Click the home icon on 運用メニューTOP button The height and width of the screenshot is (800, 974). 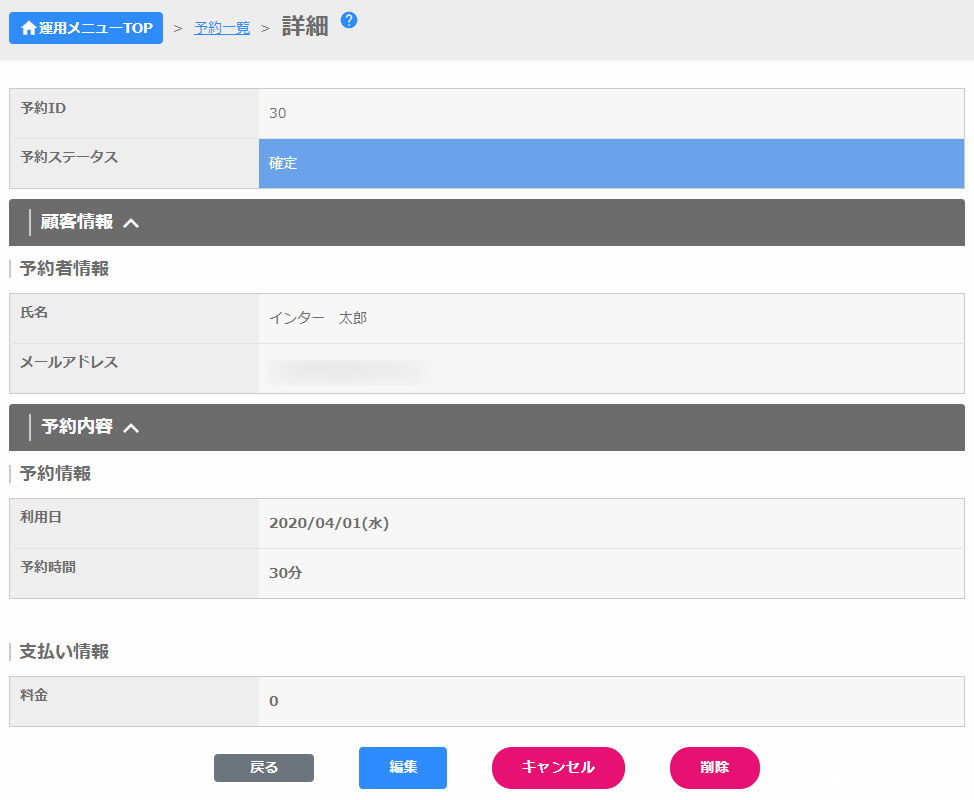click(x=28, y=28)
